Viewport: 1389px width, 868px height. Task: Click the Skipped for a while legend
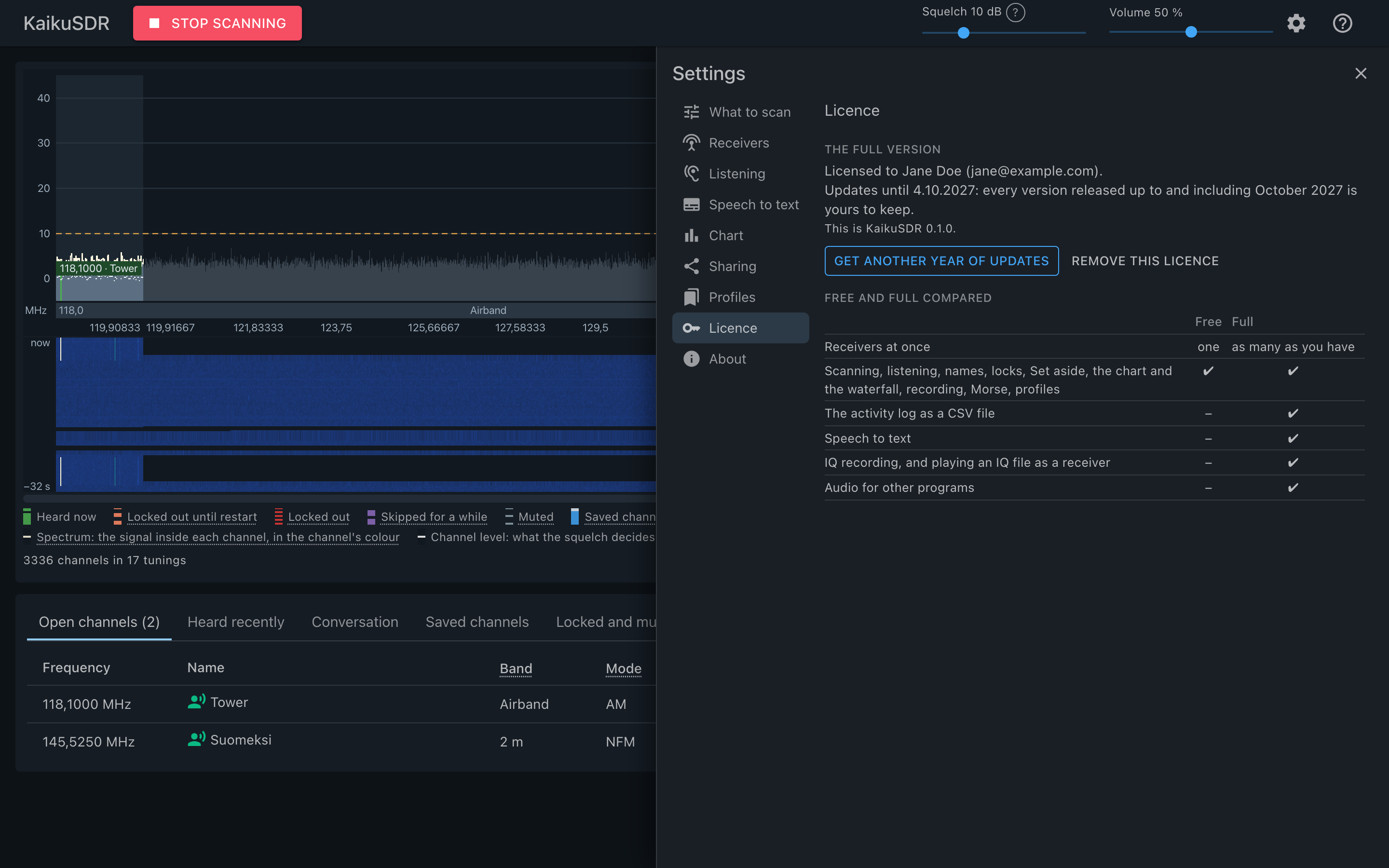[427, 516]
